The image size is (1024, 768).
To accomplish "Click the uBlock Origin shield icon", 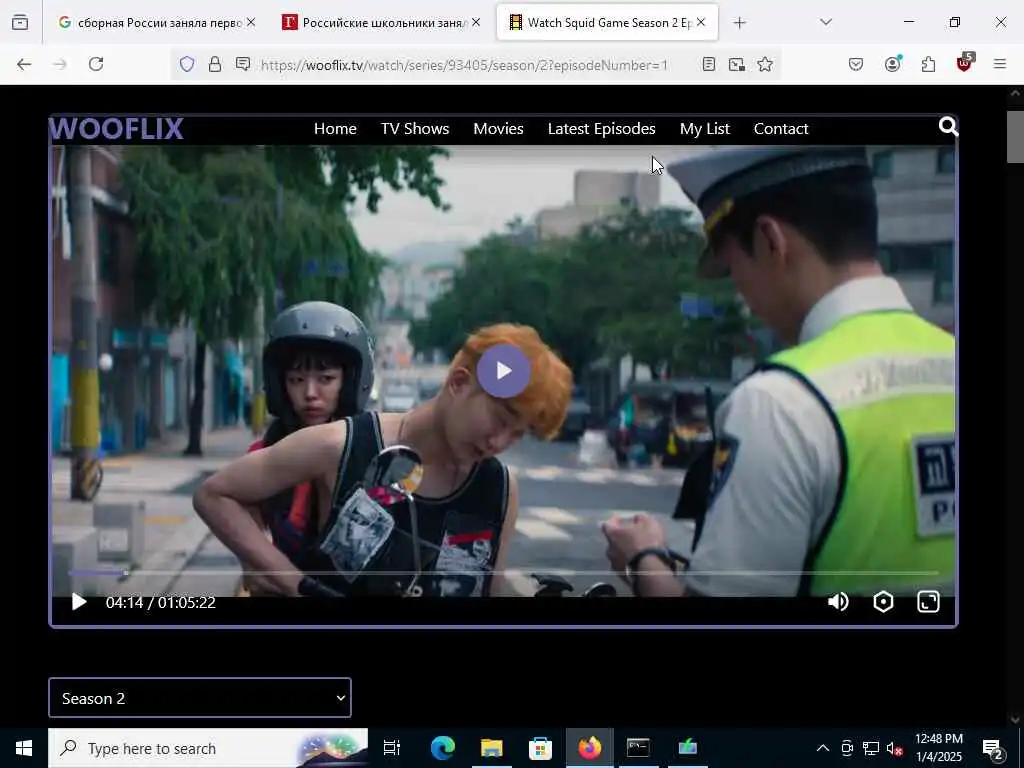I will click(965, 63).
